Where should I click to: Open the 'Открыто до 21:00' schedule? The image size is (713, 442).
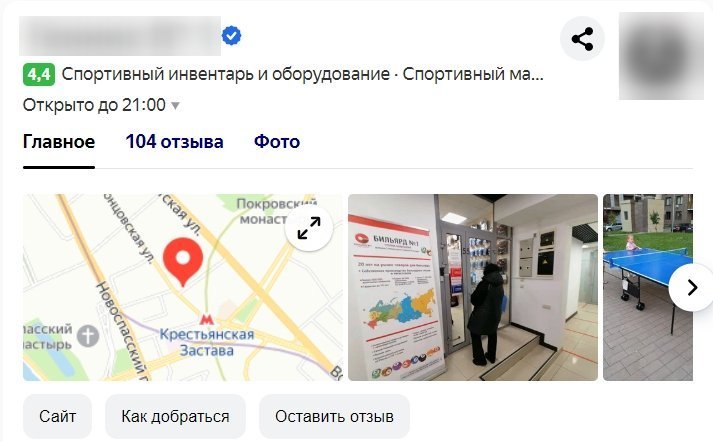click(95, 105)
